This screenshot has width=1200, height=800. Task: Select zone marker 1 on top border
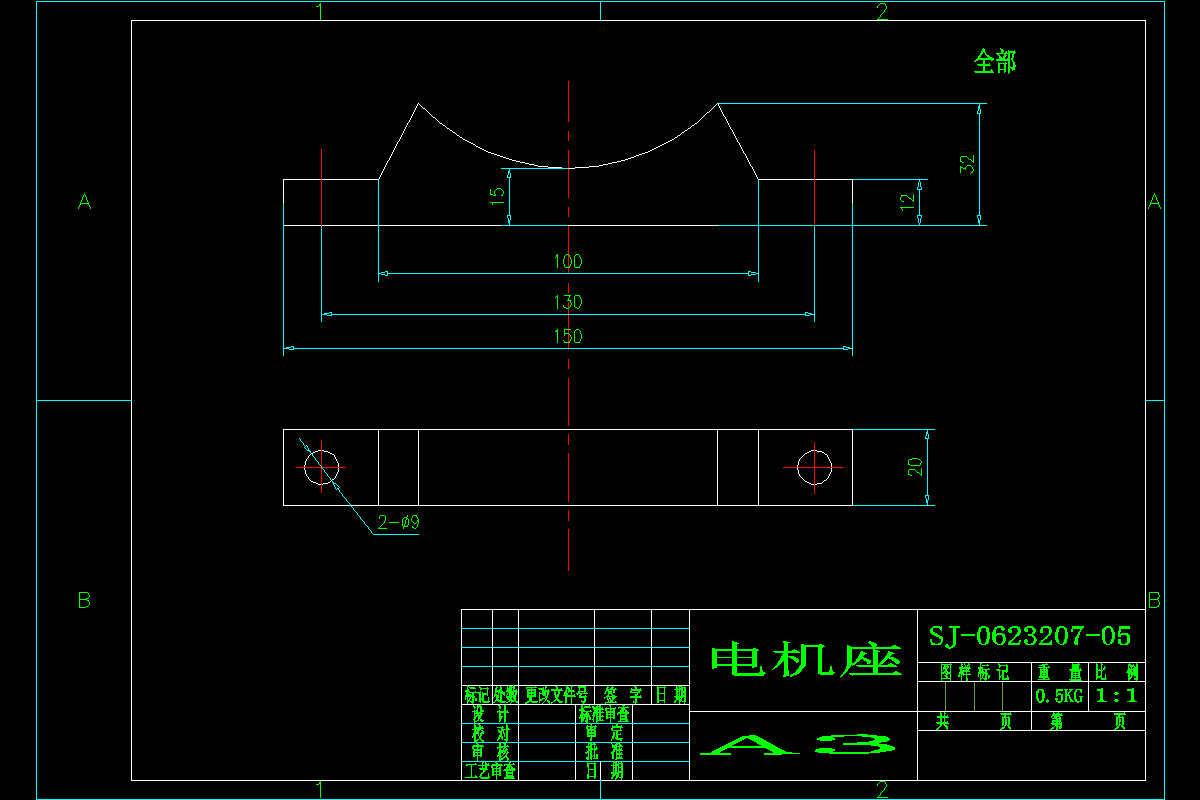coord(319,11)
